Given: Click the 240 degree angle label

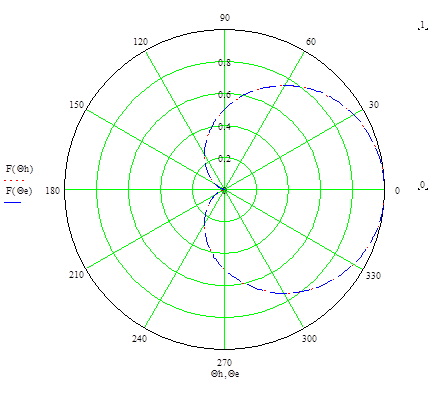Looking at the screenshot, I should tap(139, 339).
